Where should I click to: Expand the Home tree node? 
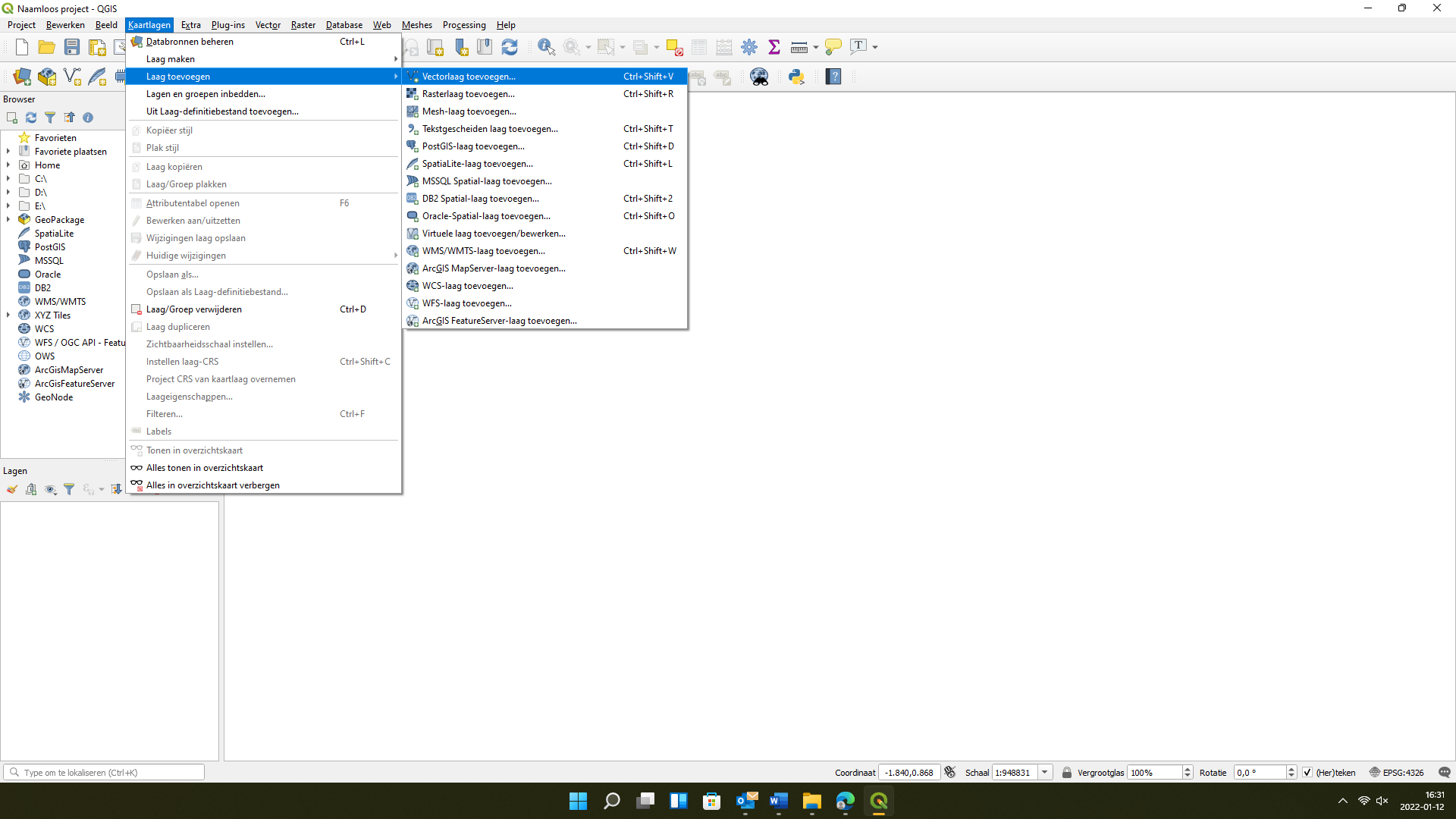click(8, 165)
